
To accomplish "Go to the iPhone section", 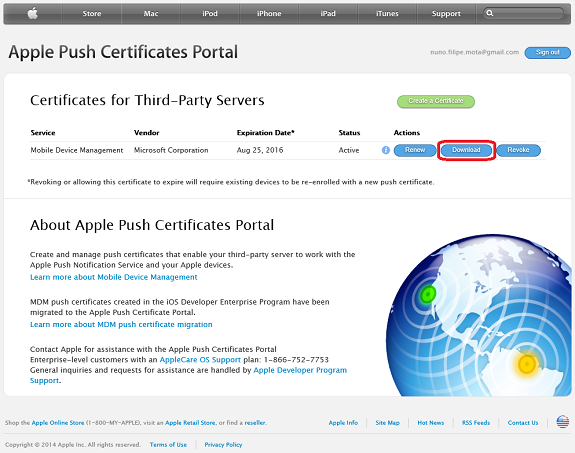I will (269, 14).
